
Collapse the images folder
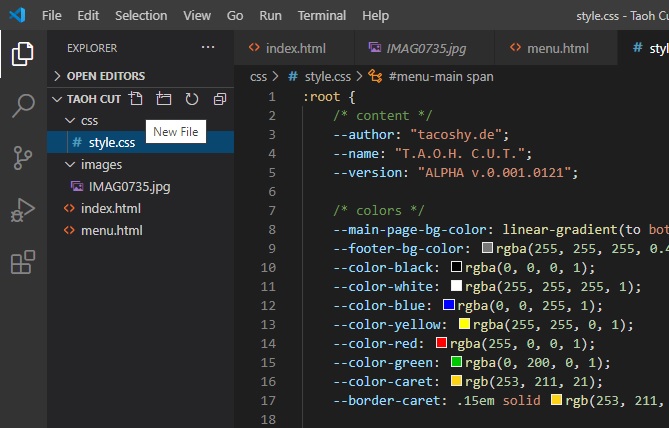[100, 164]
